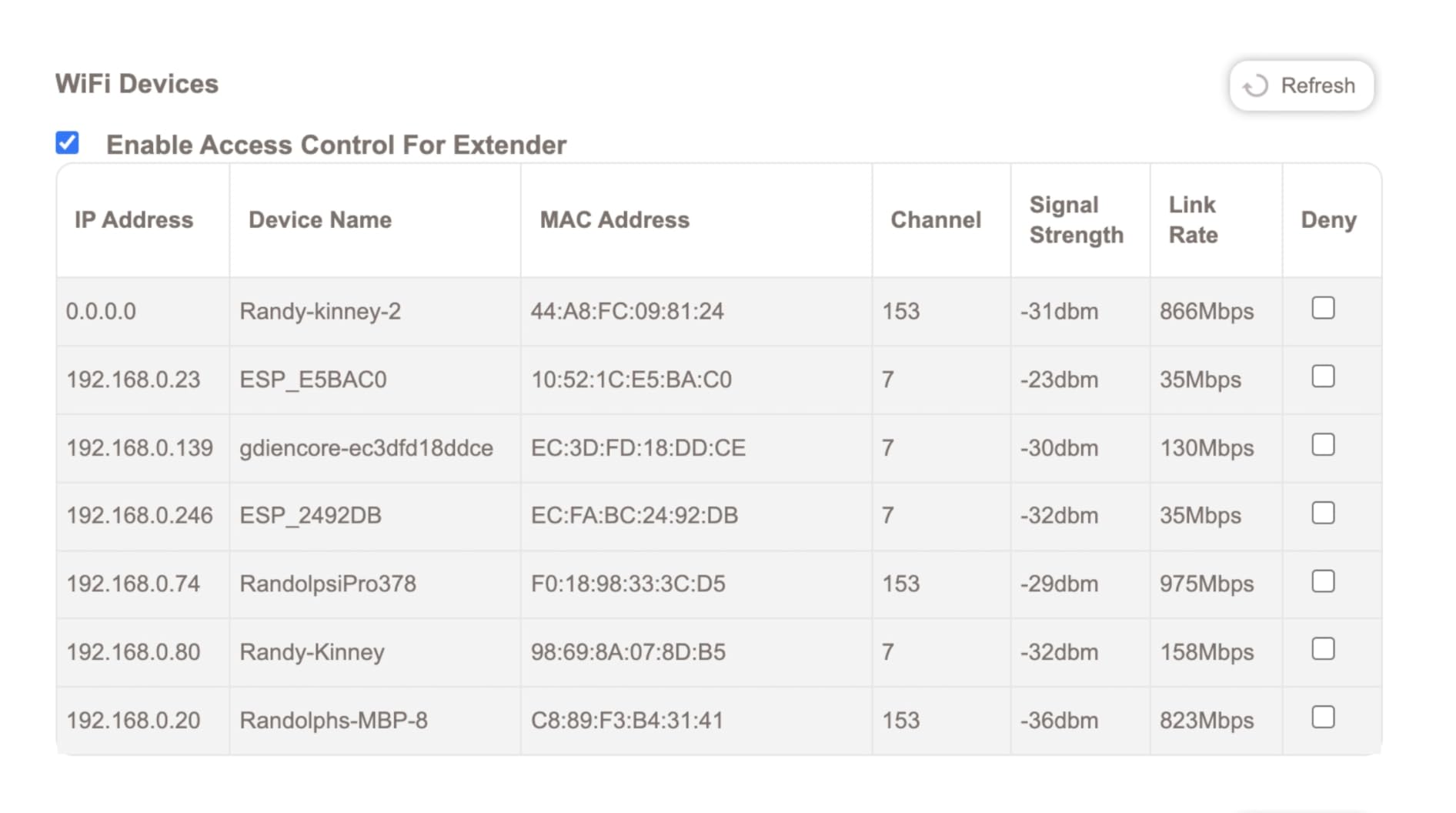The height and width of the screenshot is (813, 1456).
Task: Click the 975Mbps link rate cell
Action: click(1206, 584)
